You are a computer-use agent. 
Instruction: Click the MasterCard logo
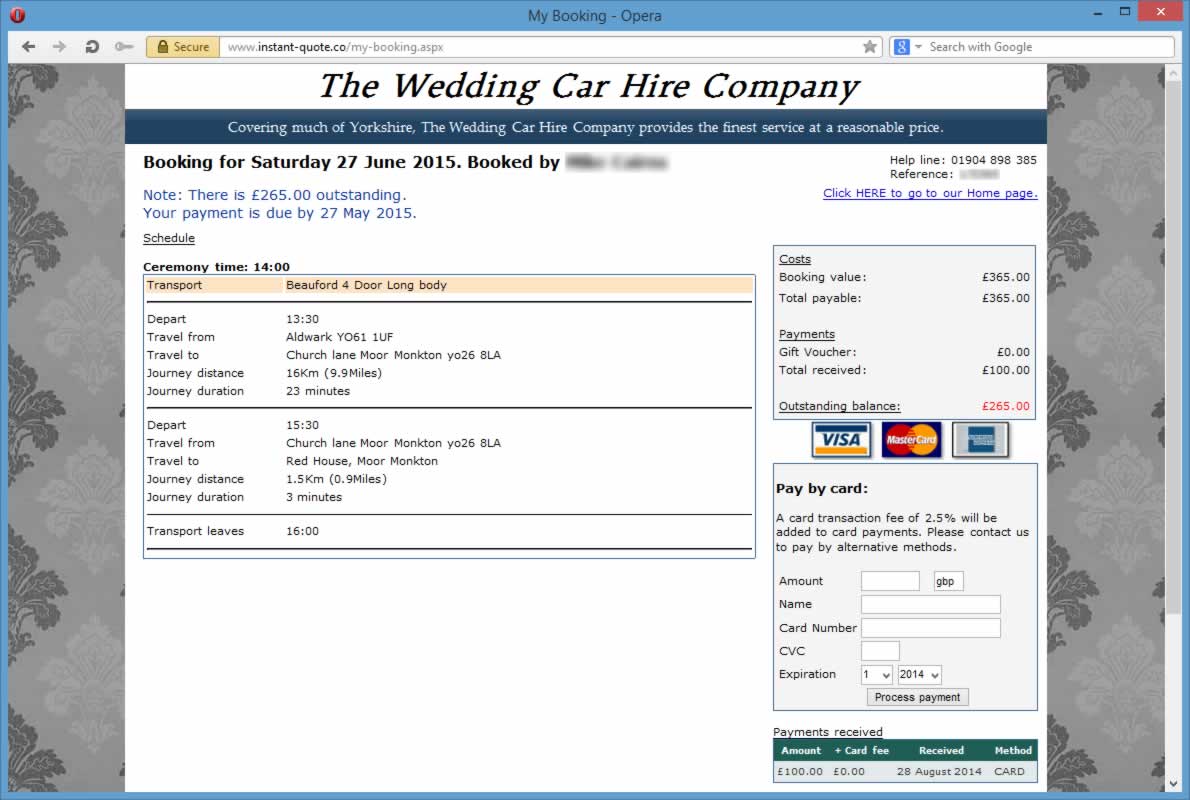(911, 440)
